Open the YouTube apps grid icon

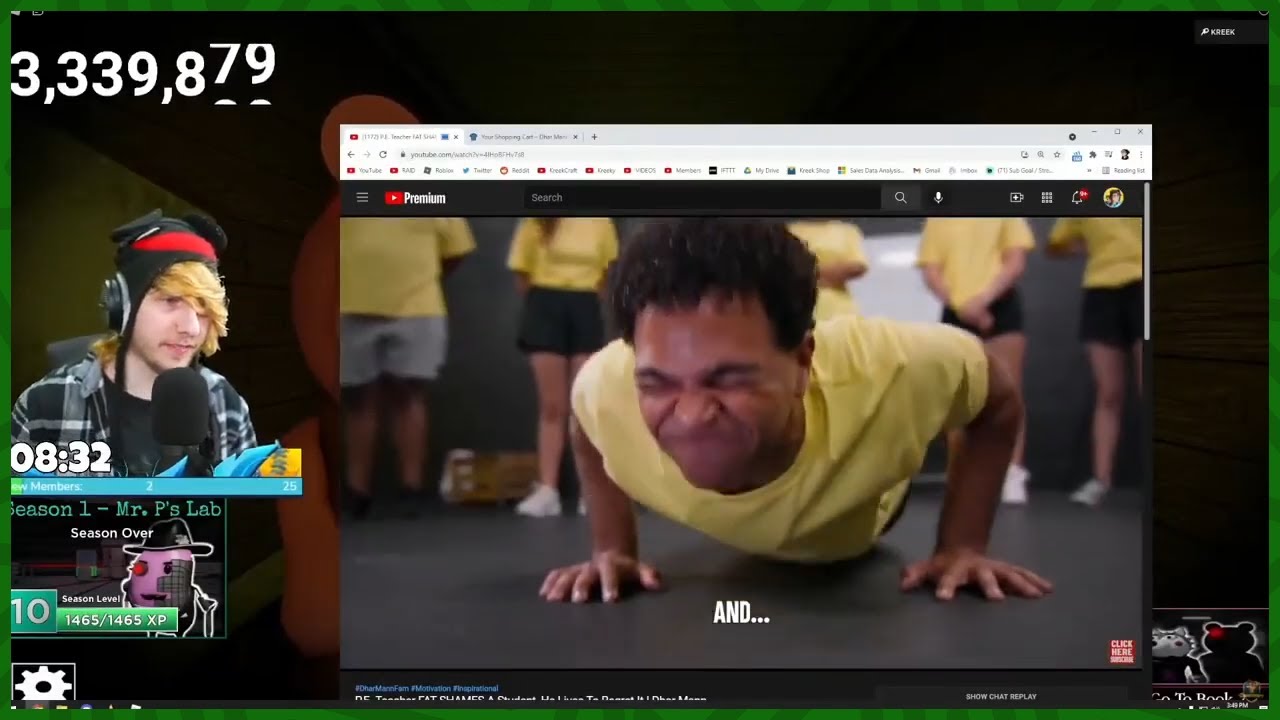coord(1047,198)
